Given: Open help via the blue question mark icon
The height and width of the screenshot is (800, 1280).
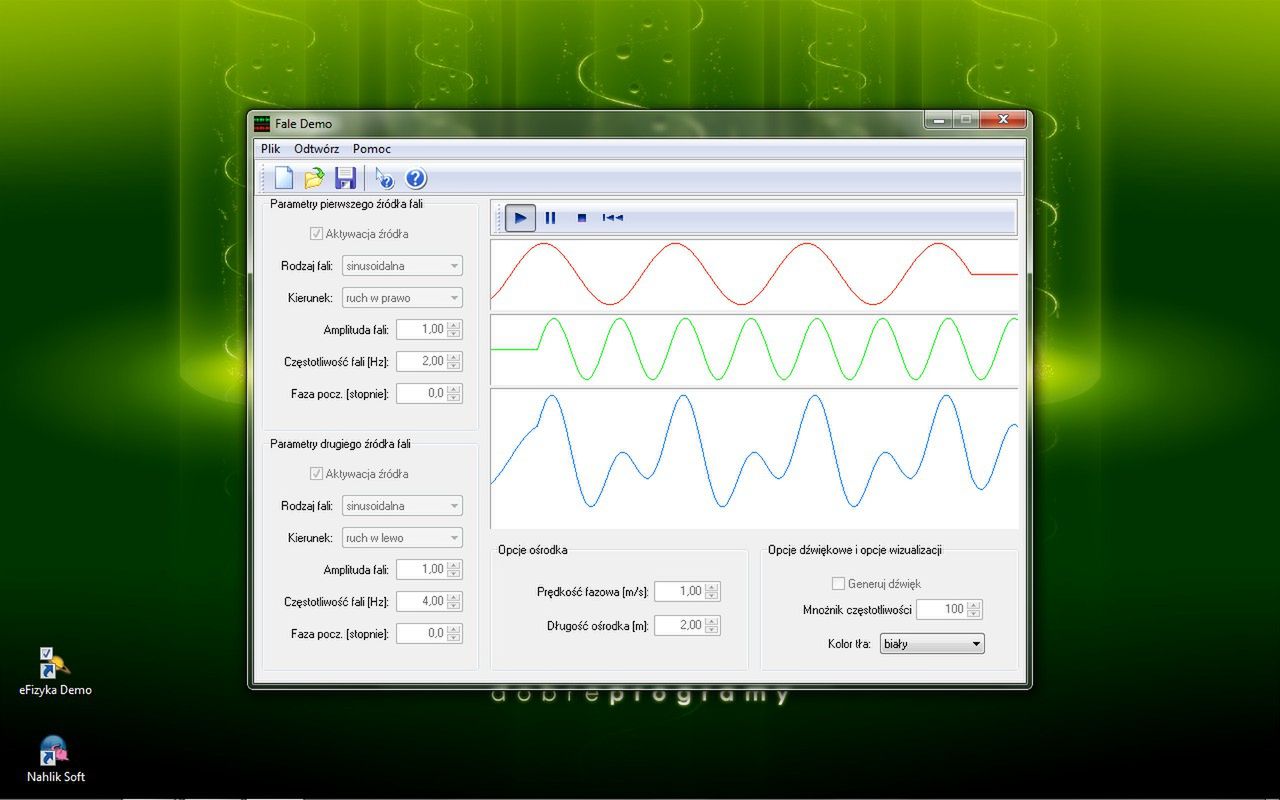Looking at the screenshot, I should (416, 178).
